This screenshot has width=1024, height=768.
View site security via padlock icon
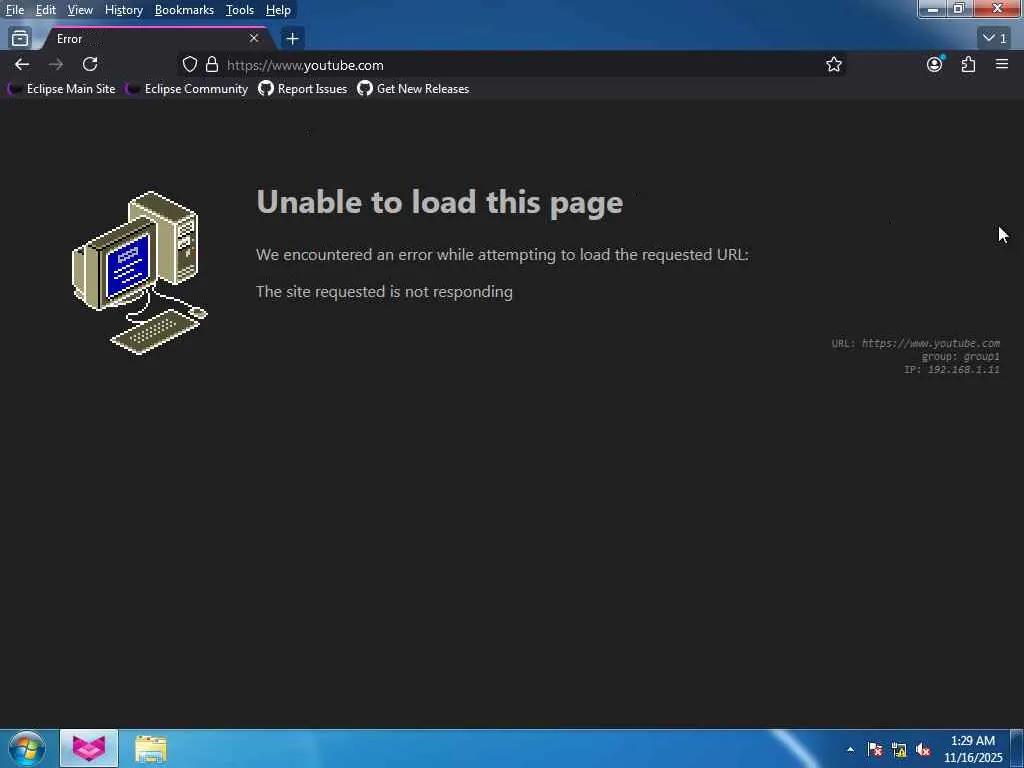click(x=212, y=64)
